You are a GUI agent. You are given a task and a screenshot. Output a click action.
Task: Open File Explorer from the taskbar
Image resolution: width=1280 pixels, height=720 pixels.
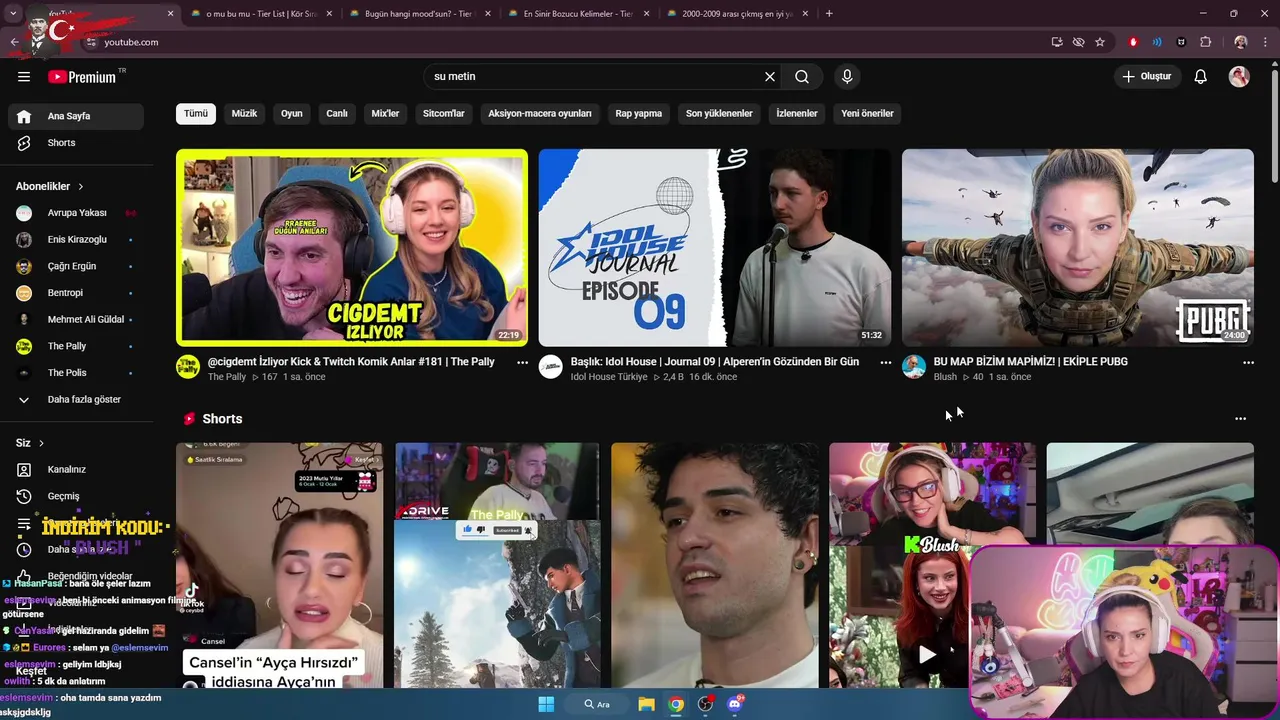pyautogui.click(x=647, y=704)
